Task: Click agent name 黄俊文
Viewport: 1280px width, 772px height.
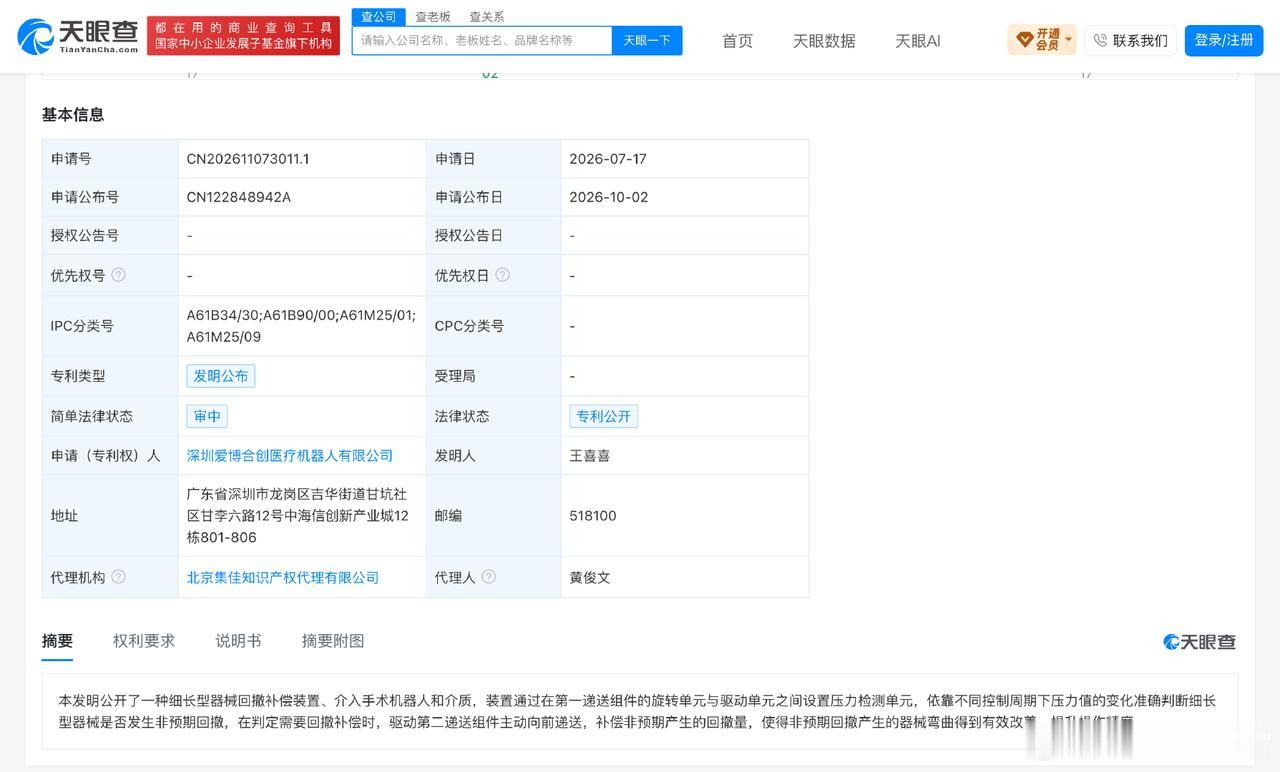Action: [x=590, y=577]
